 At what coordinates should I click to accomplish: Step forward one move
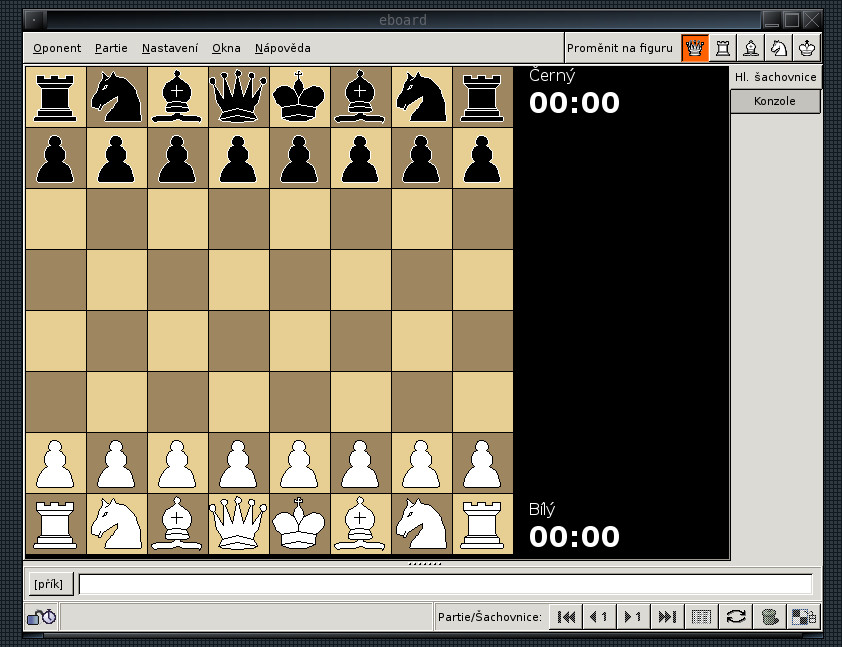pyautogui.click(x=633, y=617)
